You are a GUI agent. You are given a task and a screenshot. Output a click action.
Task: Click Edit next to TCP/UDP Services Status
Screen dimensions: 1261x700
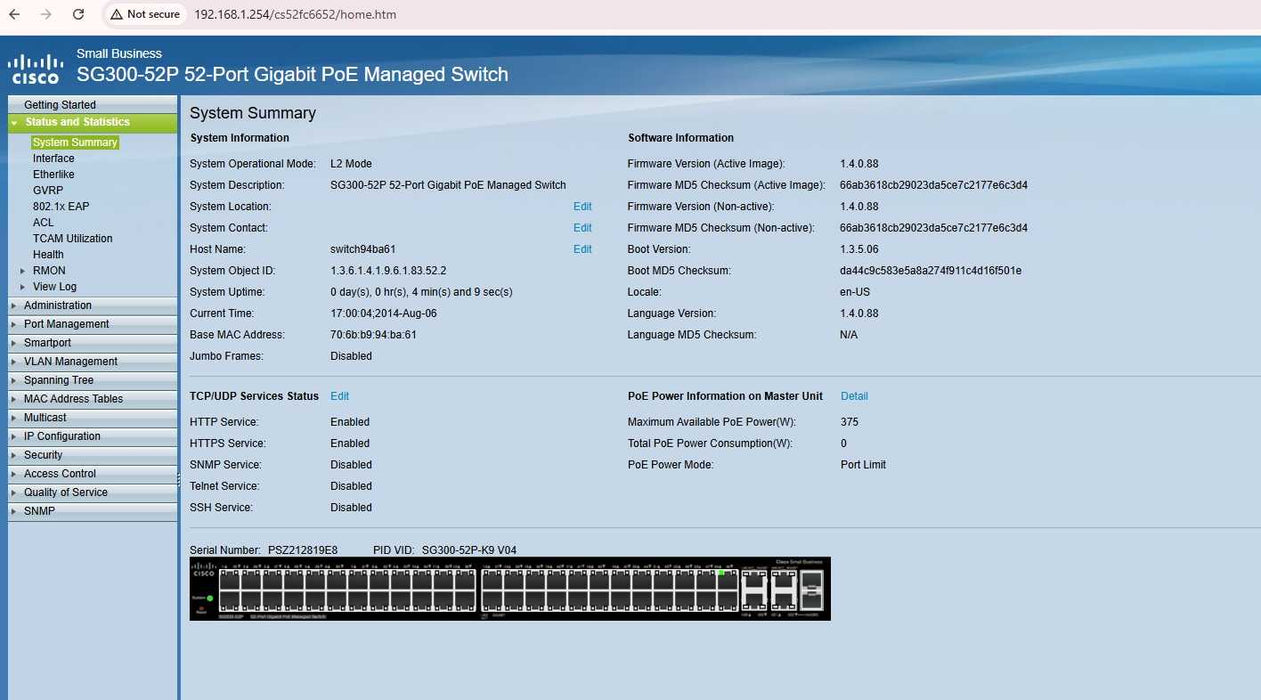tap(340, 396)
